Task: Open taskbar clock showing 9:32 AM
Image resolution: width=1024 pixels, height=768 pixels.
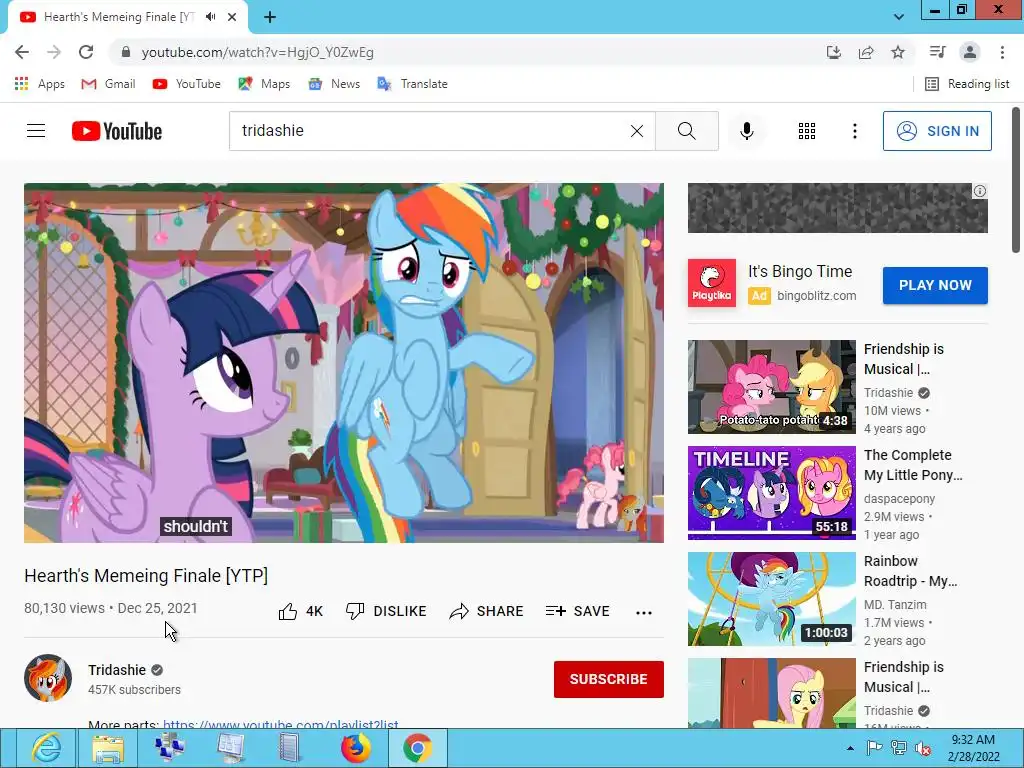Action: [x=973, y=748]
